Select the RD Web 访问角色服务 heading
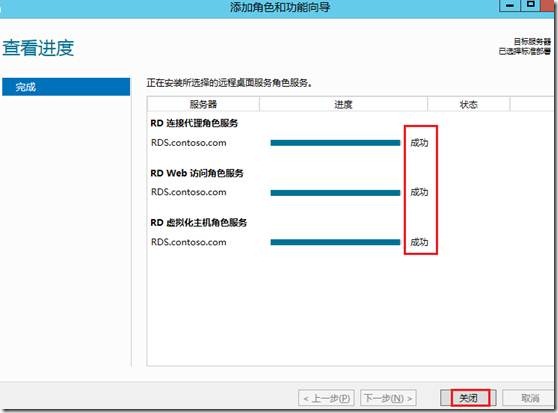Viewport: 558px width, 413px height. click(x=197, y=173)
